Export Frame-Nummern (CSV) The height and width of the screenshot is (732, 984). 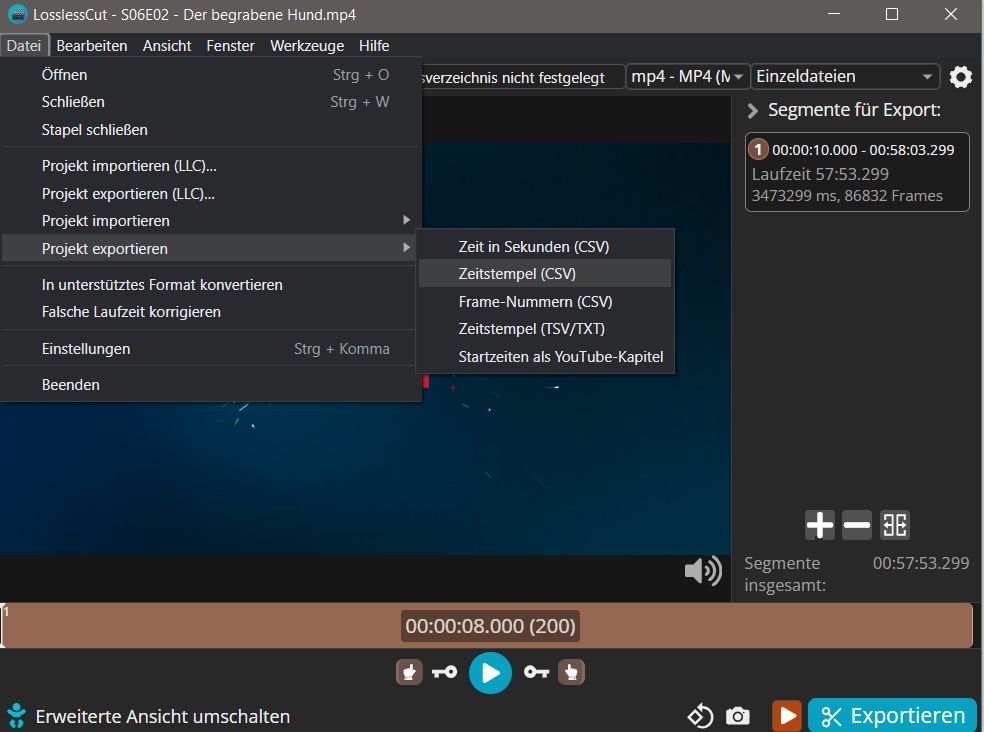[545, 301]
